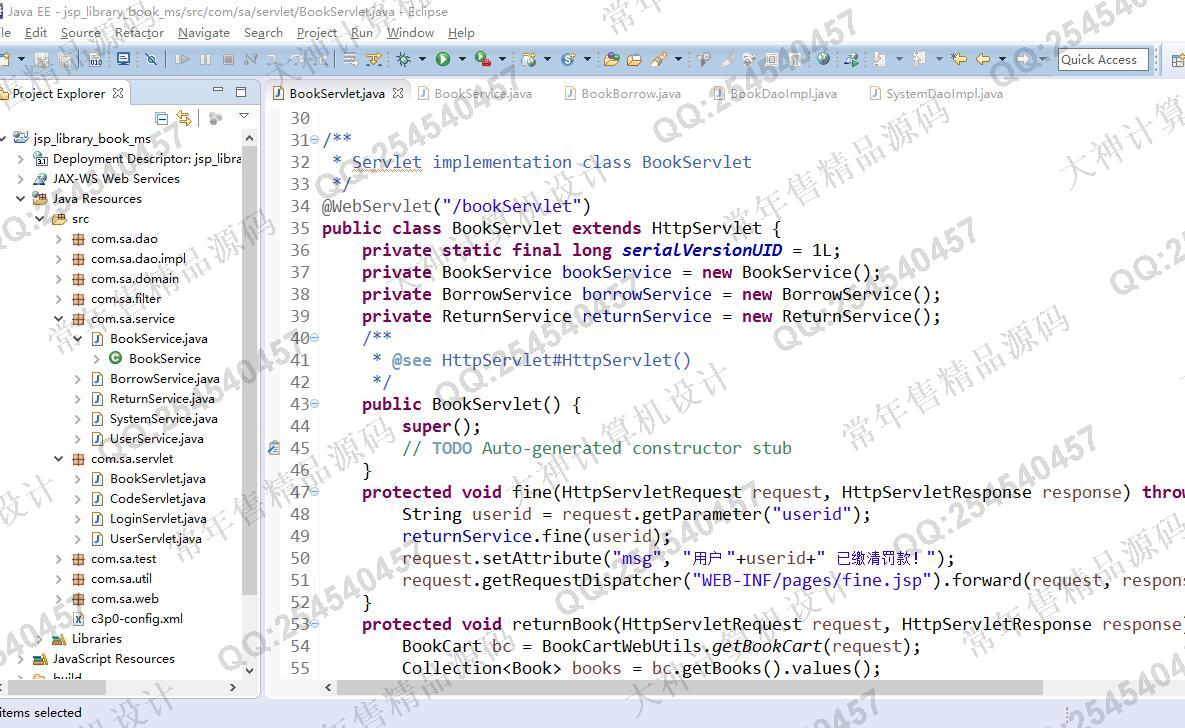Click the Suspend pause icon

(206, 59)
